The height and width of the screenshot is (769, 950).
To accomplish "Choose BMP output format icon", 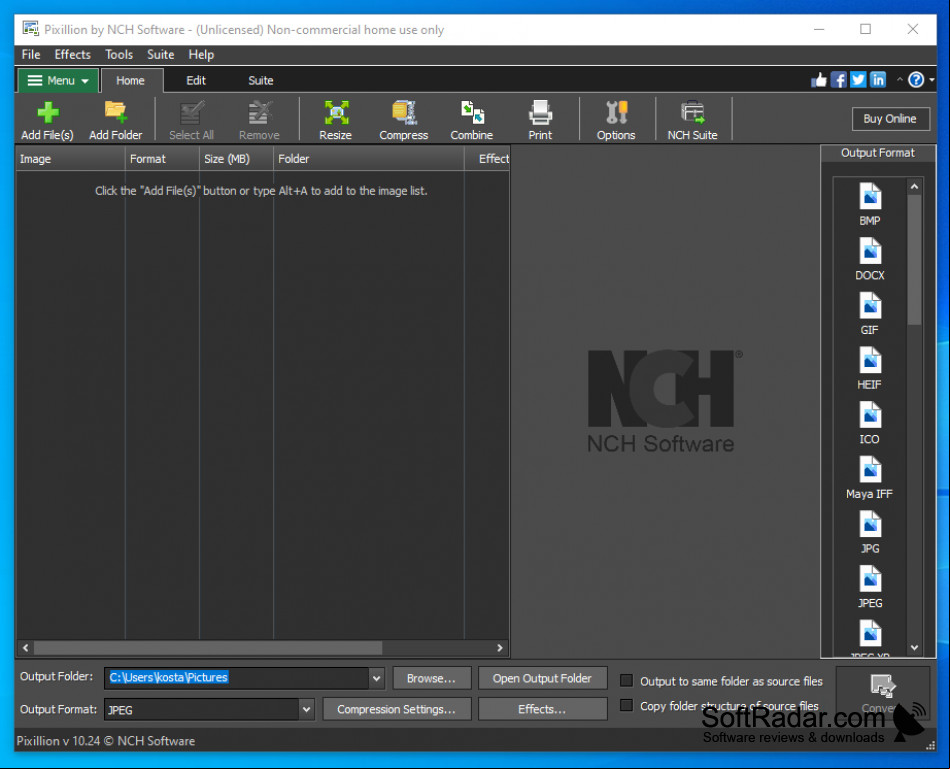I will [x=870, y=196].
